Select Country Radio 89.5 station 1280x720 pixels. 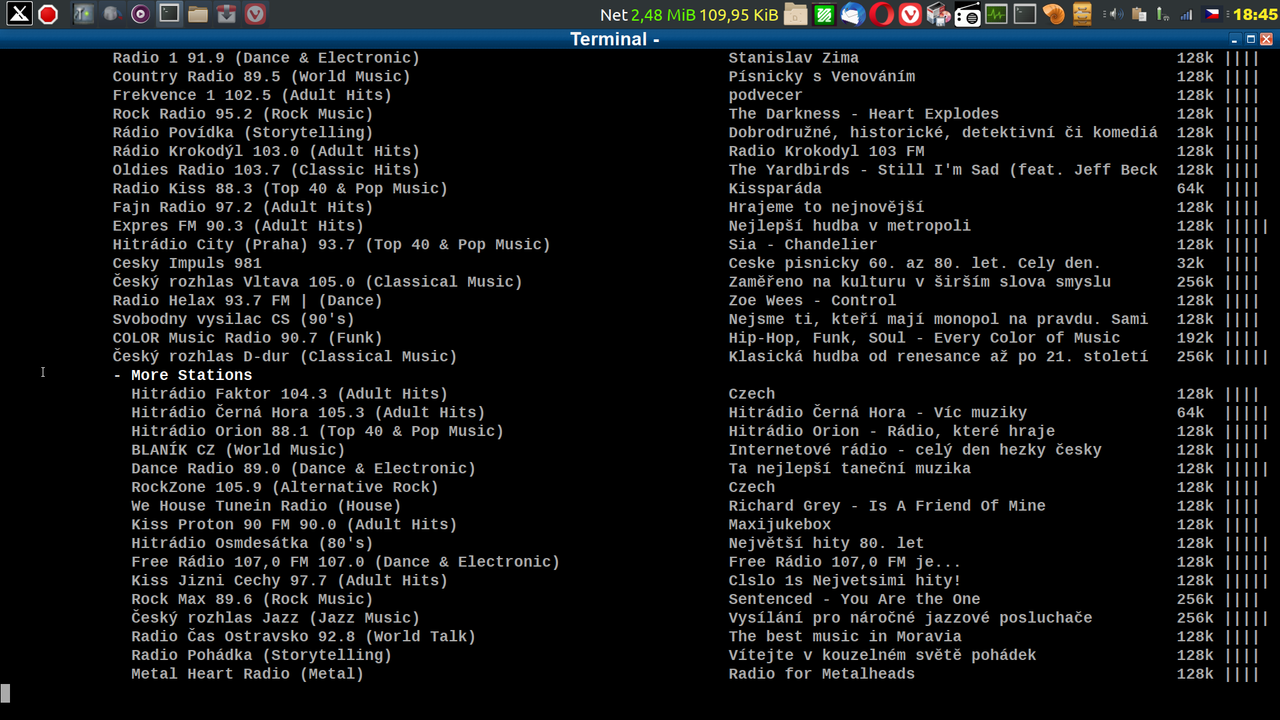[x=261, y=76]
